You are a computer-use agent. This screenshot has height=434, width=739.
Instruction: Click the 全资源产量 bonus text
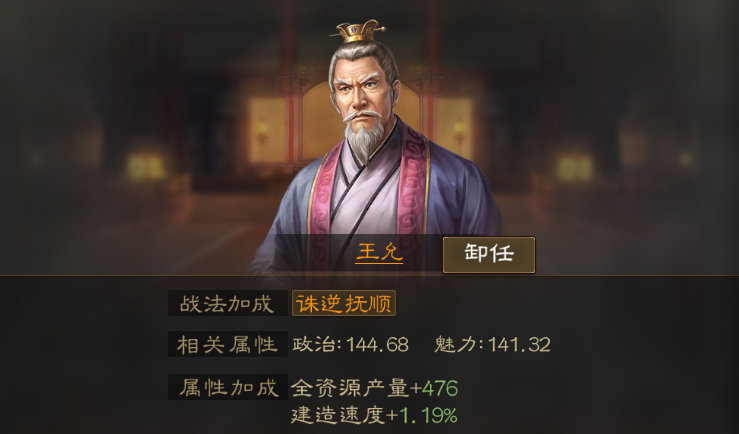(x=350, y=388)
